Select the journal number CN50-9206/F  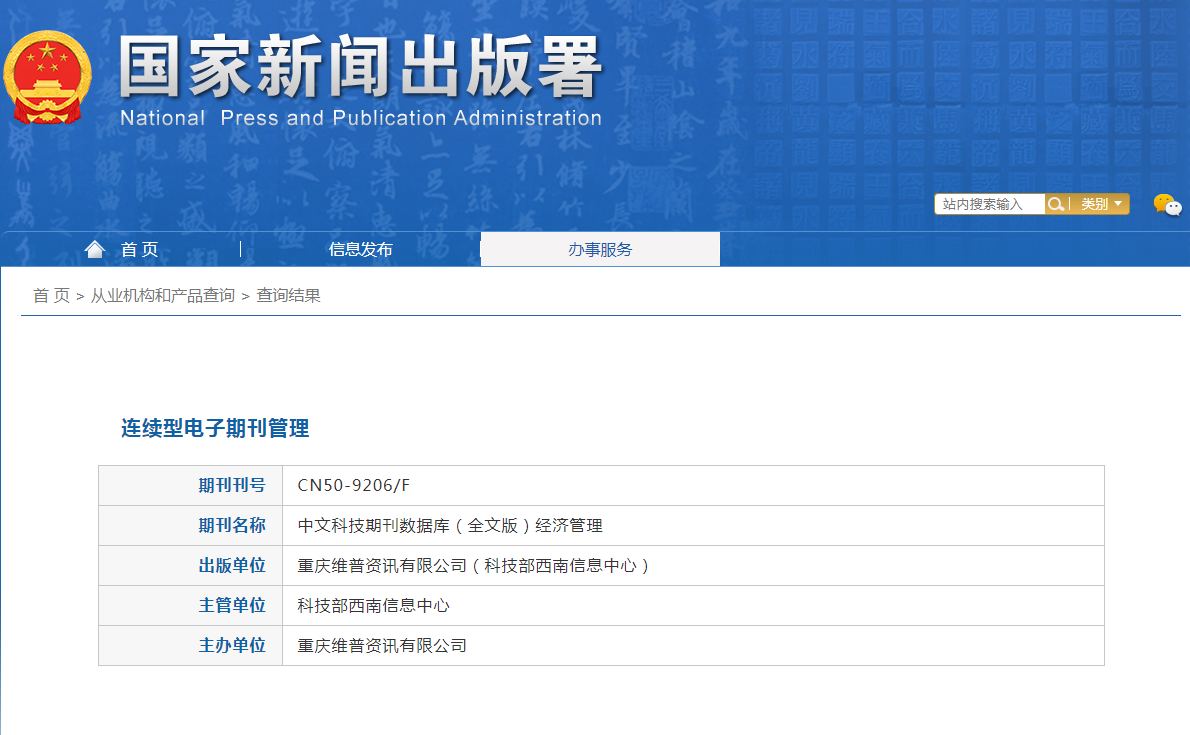click(354, 486)
